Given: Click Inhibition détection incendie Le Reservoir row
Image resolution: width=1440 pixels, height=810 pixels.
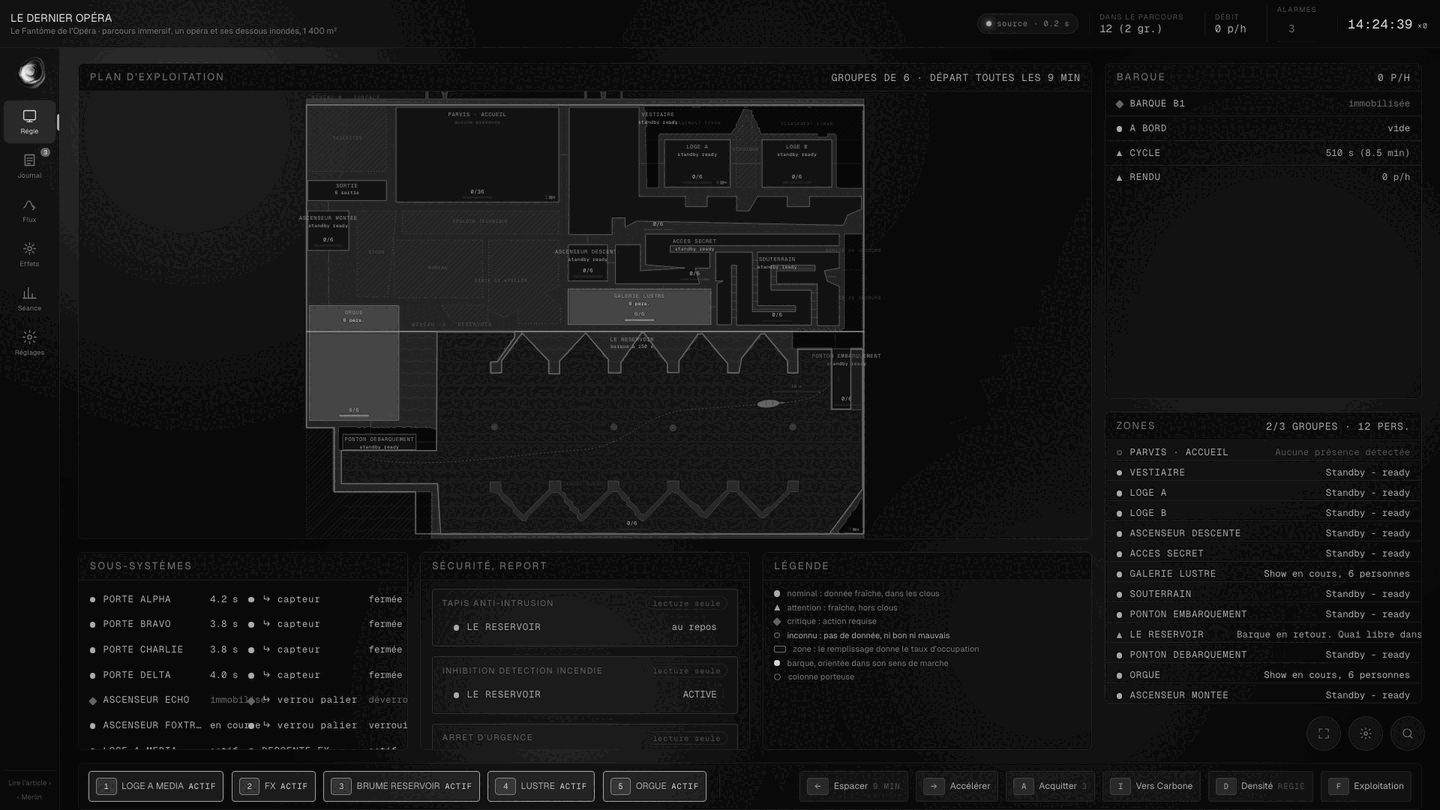Looking at the screenshot, I should 585,694.
